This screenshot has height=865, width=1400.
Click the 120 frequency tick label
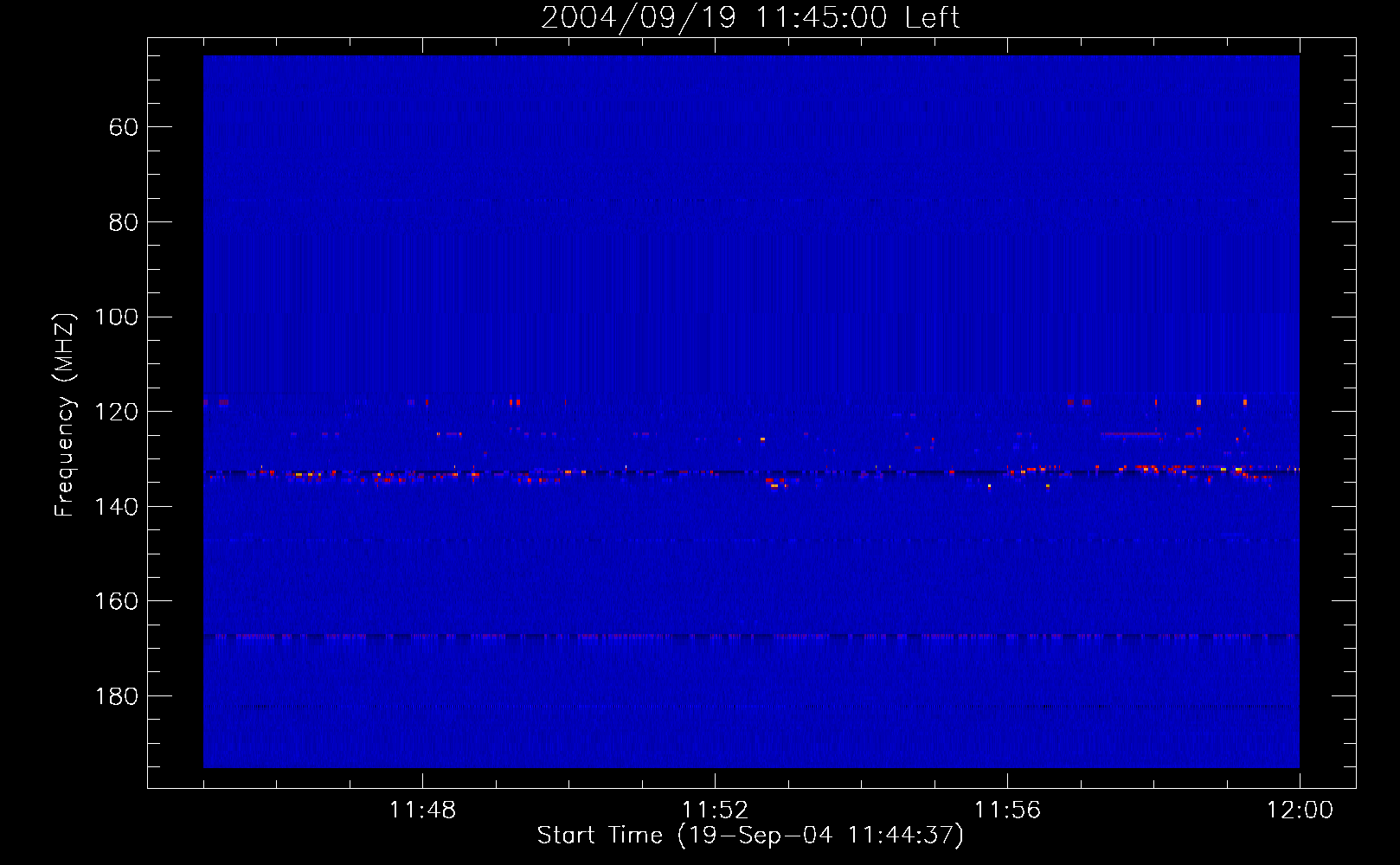click(116, 413)
